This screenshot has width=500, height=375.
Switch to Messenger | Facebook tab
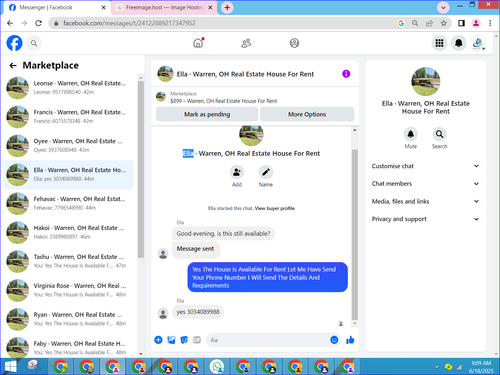click(58, 7)
